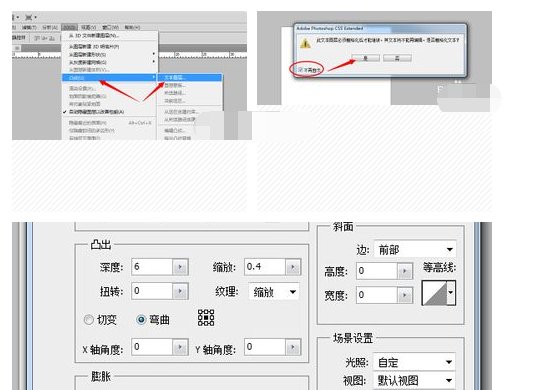
Task: Open the 等高线 contour picker arrow
Action: click(451, 293)
